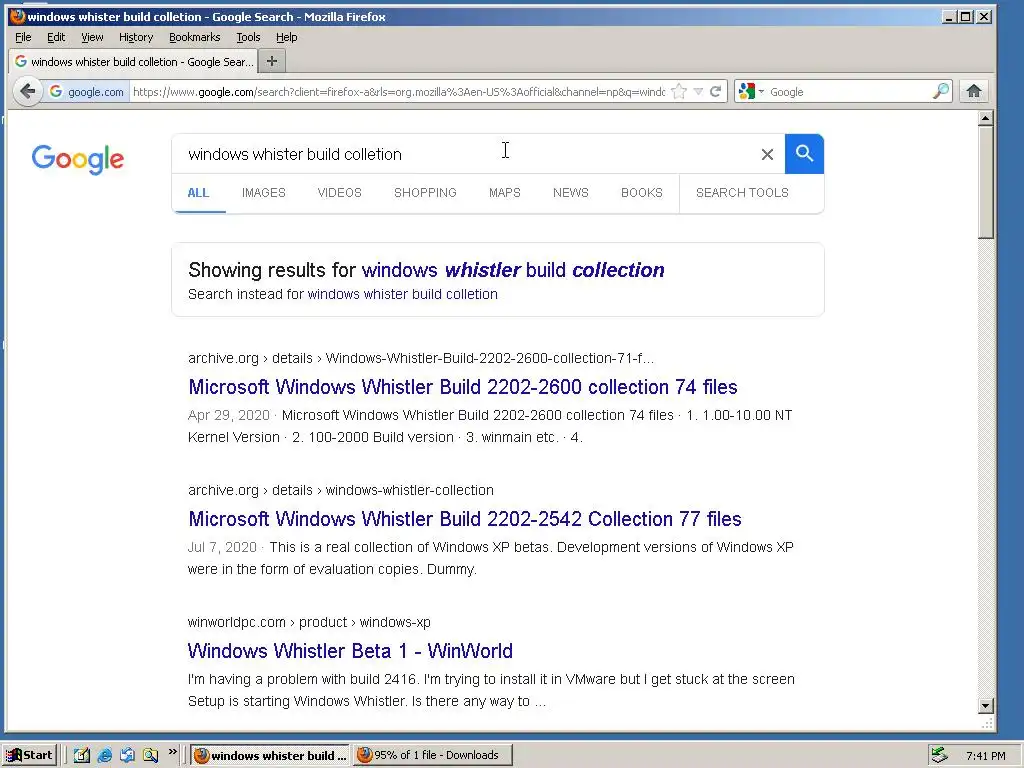Launch Internet Explorer from Quick Launch
Image resolution: width=1024 pixels, height=768 pixels.
point(104,755)
